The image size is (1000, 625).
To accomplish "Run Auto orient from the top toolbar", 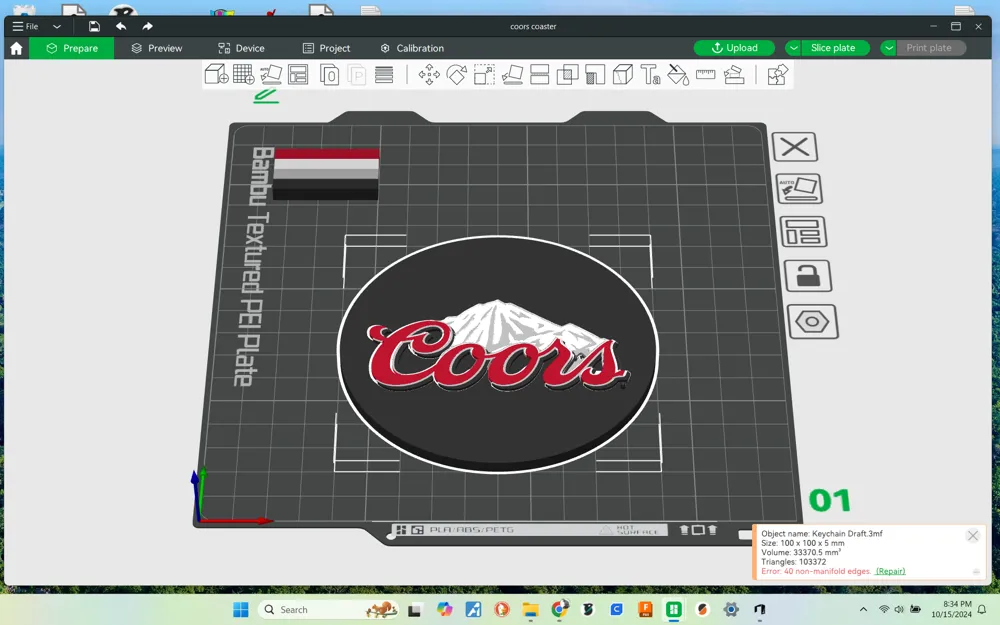I will [271, 75].
